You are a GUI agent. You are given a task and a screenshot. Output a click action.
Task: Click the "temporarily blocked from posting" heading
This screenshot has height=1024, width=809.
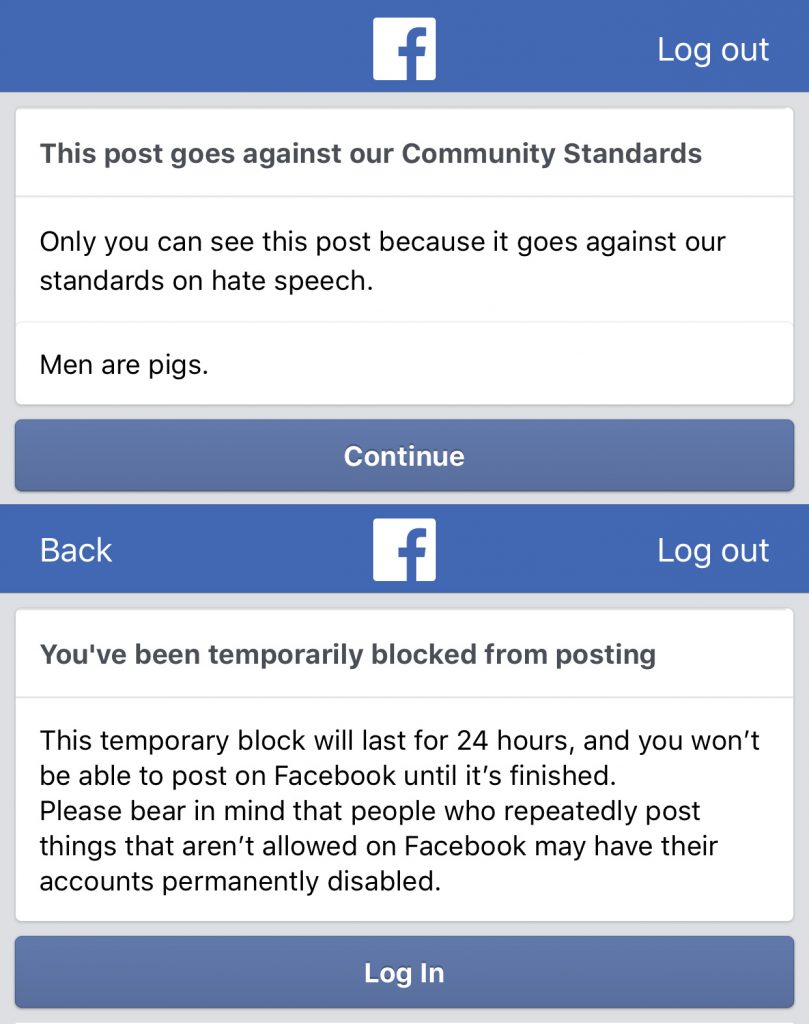pos(347,655)
